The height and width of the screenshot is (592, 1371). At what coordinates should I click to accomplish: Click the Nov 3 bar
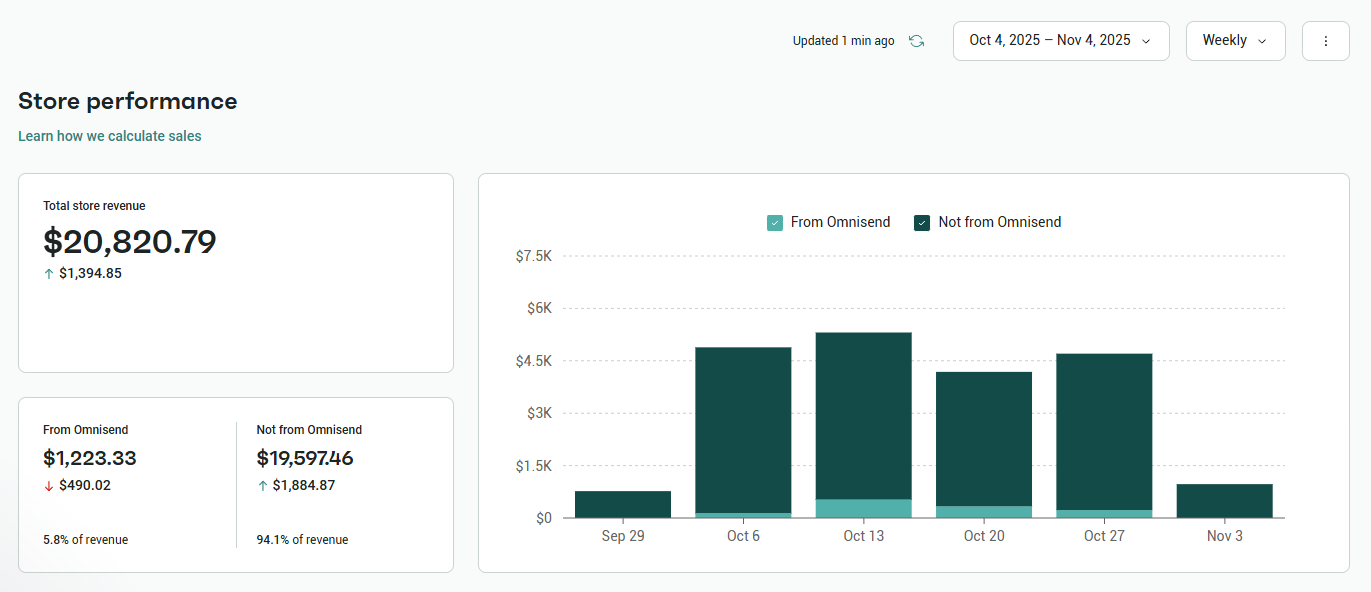pyautogui.click(x=1224, y=501)
